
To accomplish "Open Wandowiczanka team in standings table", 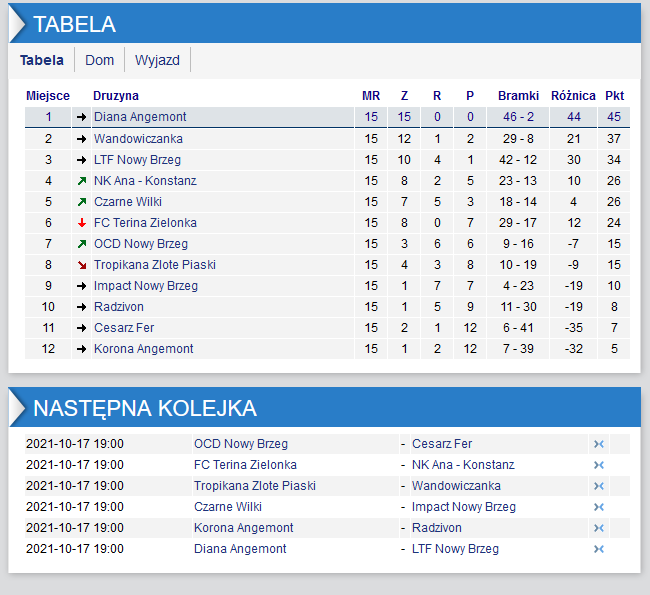I will click(138, 139).
